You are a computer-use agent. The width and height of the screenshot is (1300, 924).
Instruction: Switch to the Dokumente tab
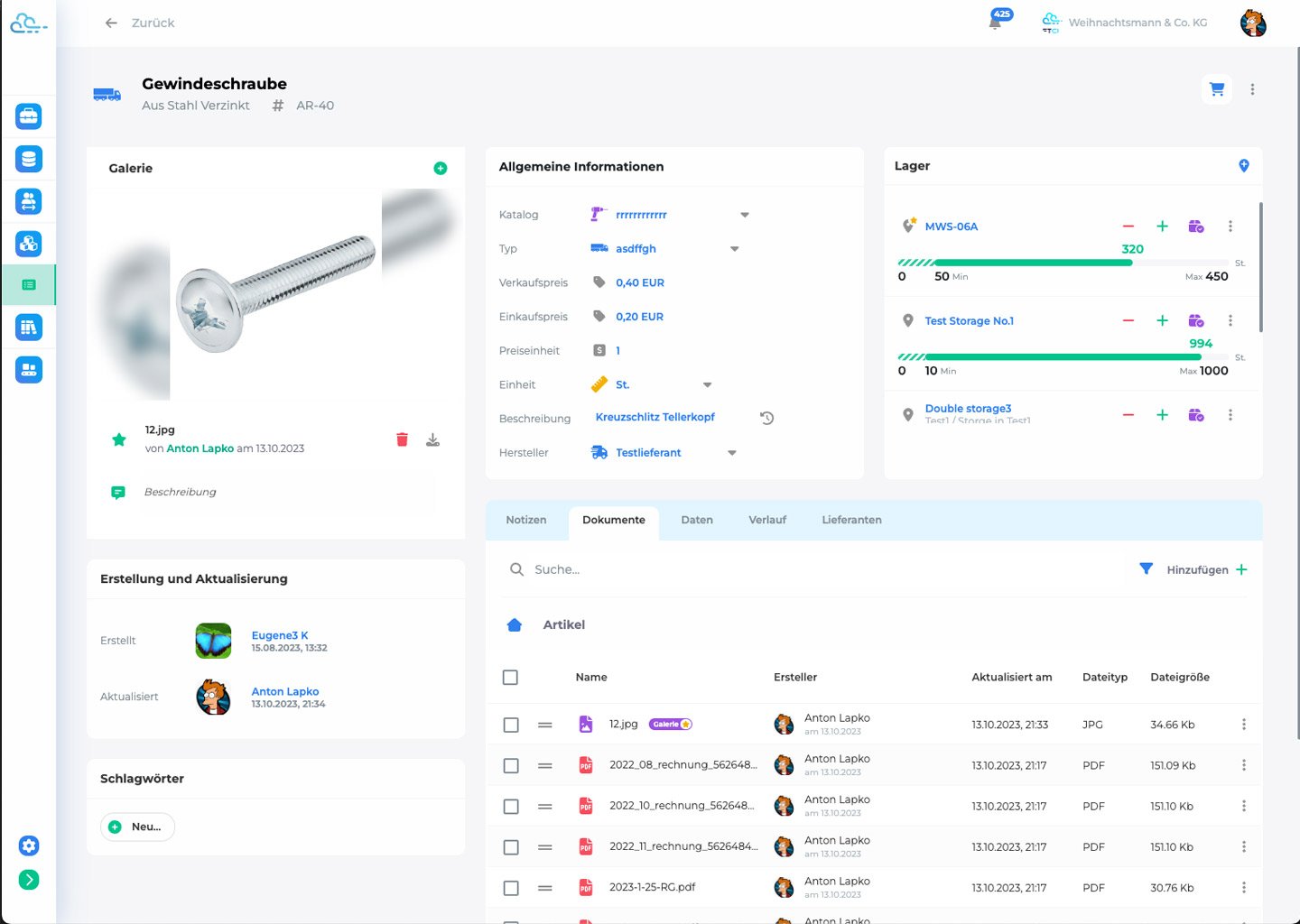coord(614,521)
